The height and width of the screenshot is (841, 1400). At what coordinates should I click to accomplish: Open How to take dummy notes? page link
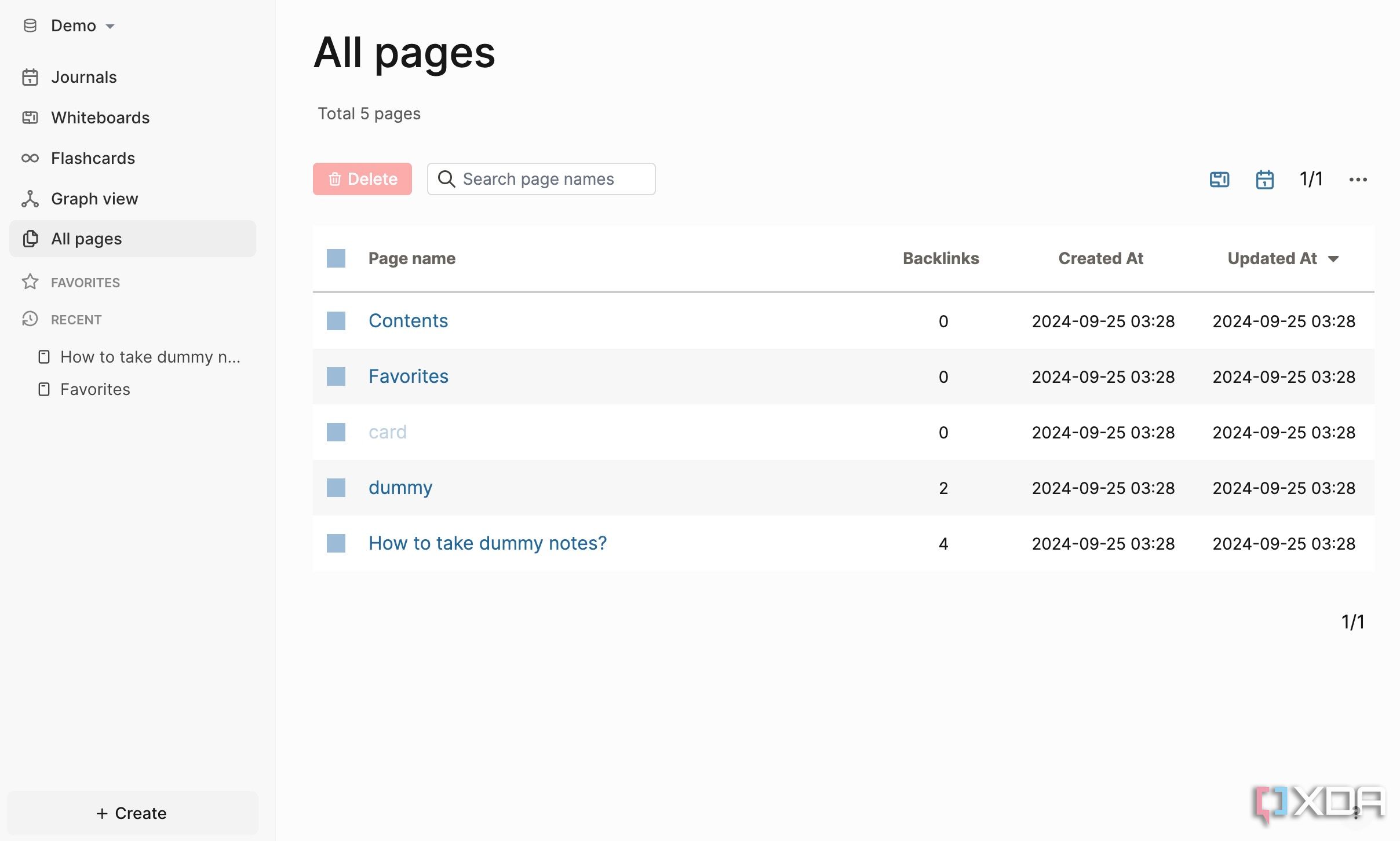pos(487,543)
